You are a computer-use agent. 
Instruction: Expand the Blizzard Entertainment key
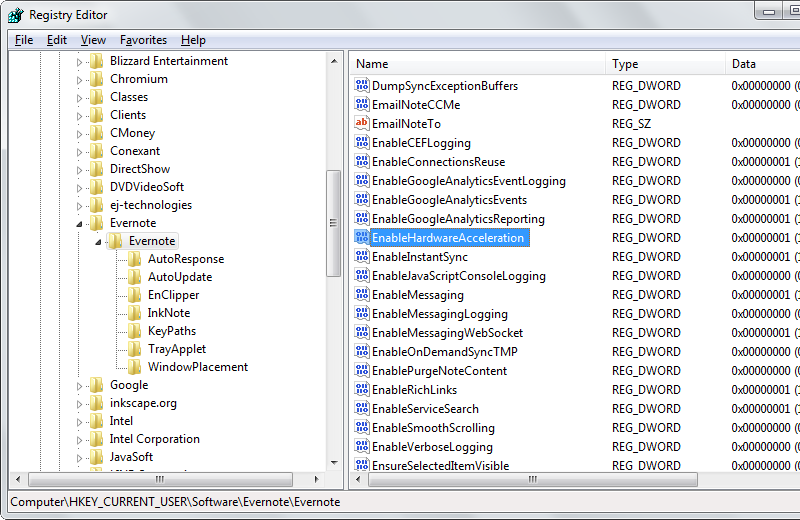point(80,61)
